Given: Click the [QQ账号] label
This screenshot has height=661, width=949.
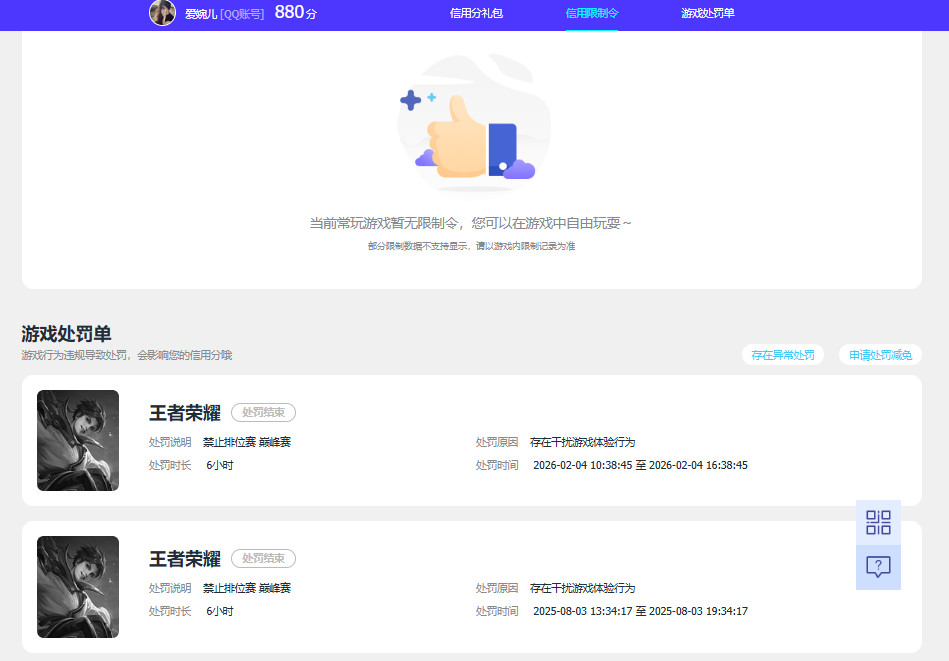Looking at the screenshot, I should click(x=242, y=14).
